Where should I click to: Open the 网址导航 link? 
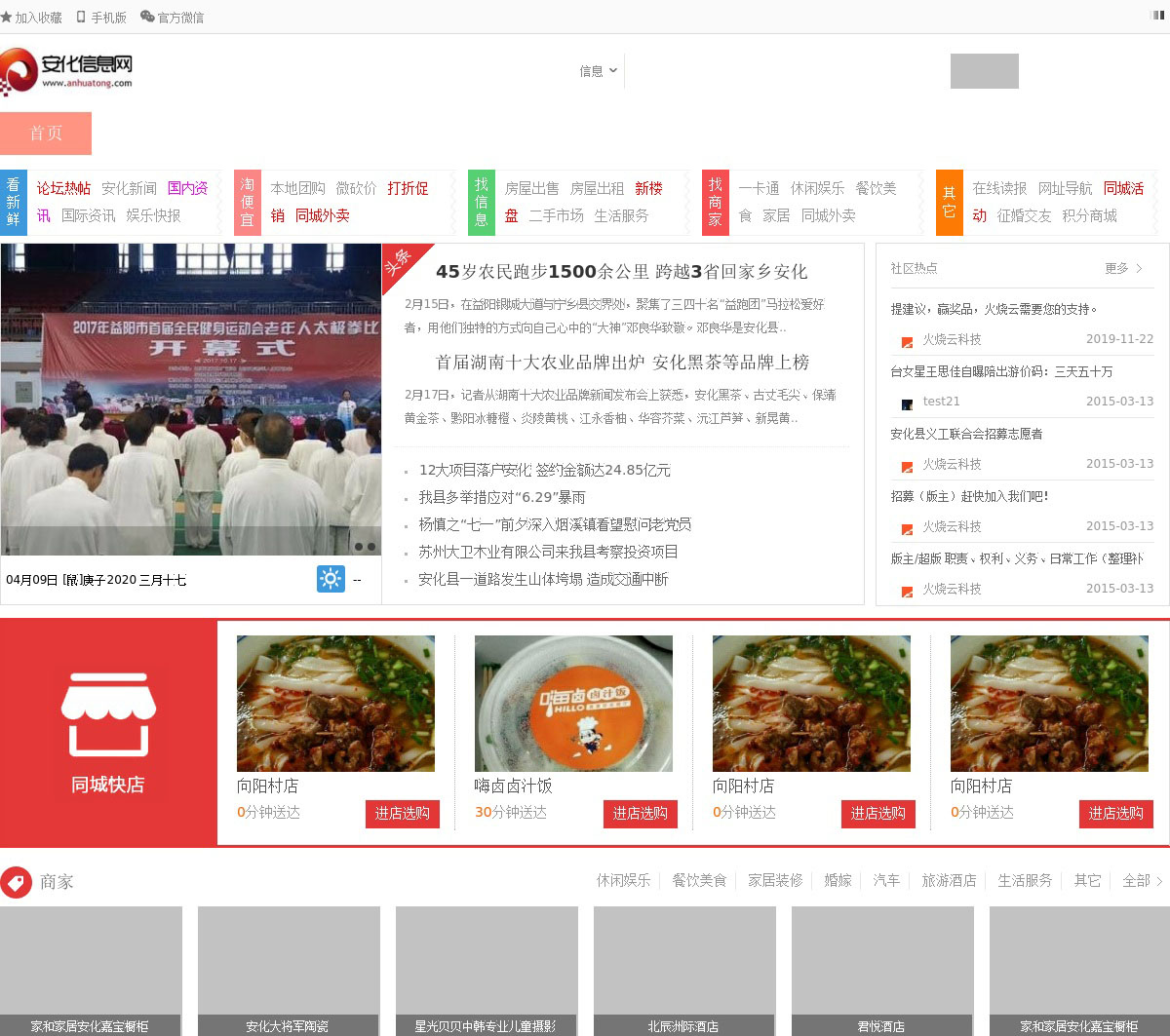click(1065, 188)
